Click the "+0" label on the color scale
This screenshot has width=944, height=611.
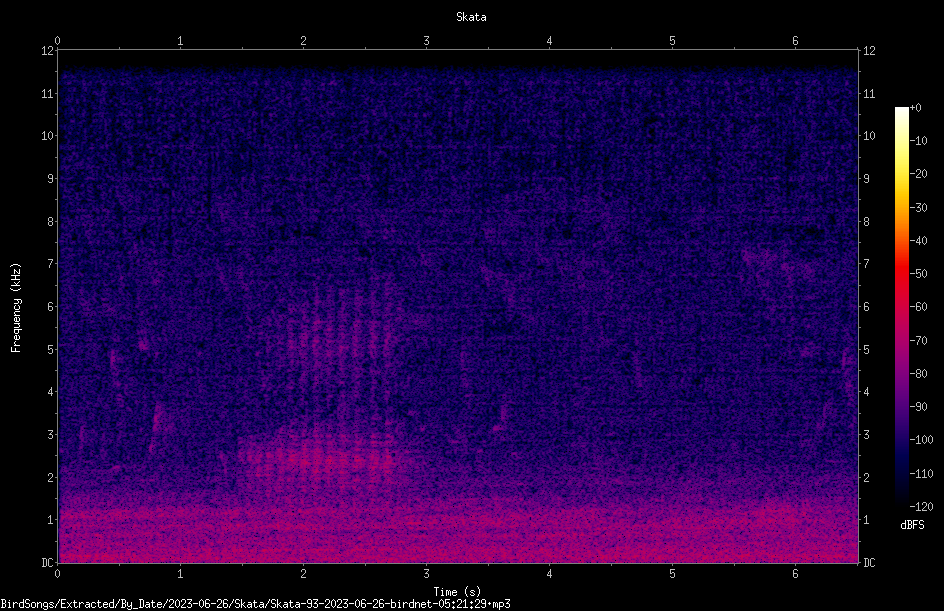pyautogui.click(x=915, y=108)
